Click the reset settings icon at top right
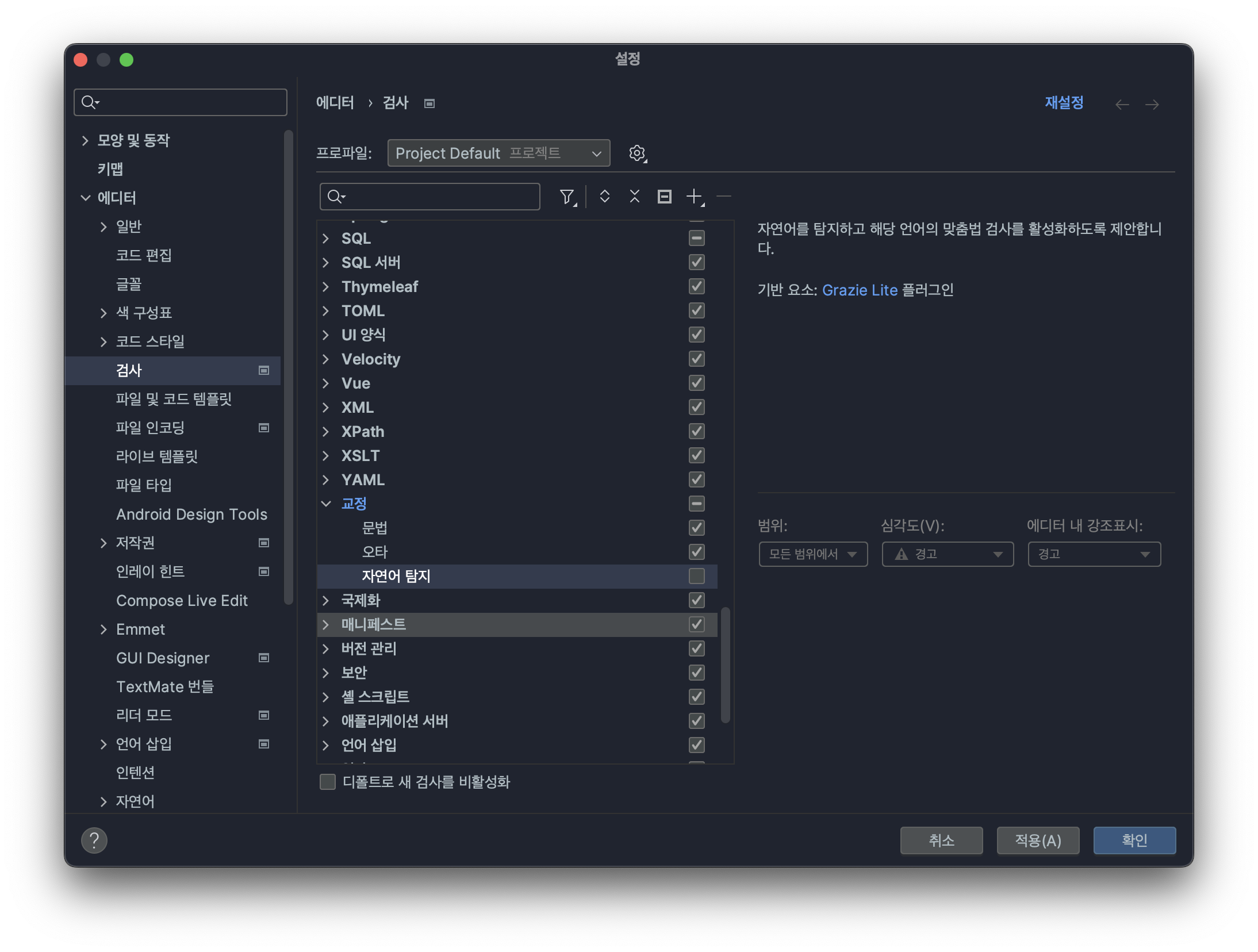Screen dimensions: 1258x952 coord(1063,102)
